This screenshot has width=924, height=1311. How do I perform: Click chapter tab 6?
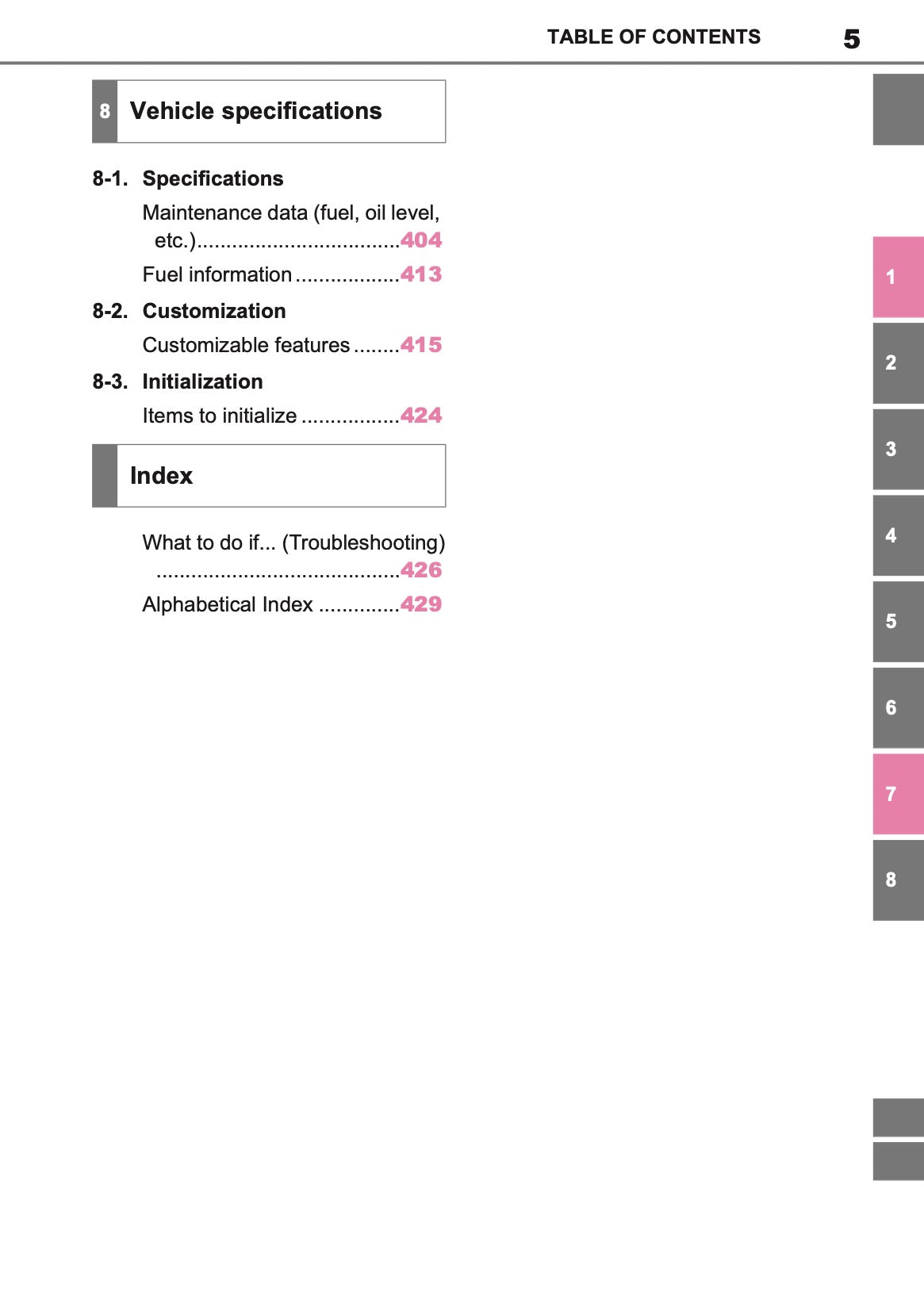click(x=898, y=707)
